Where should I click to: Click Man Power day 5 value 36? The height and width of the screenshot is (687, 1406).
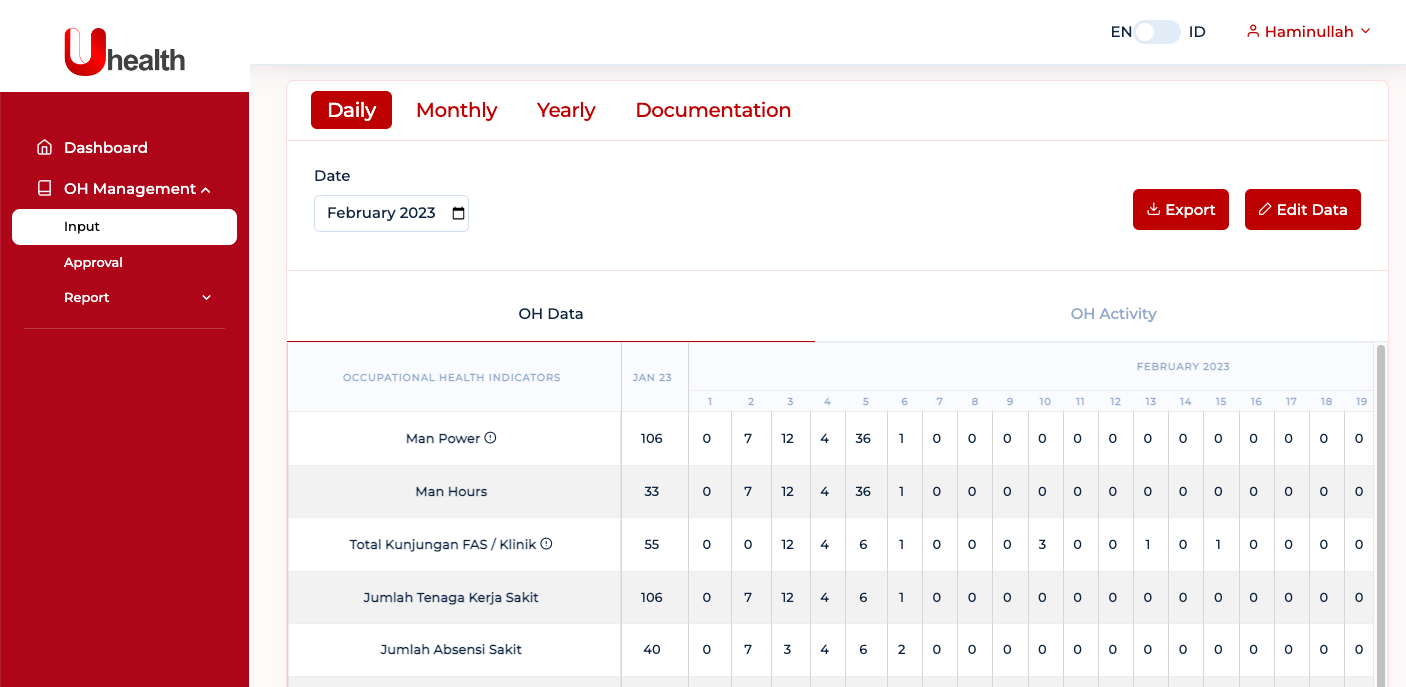863,438
